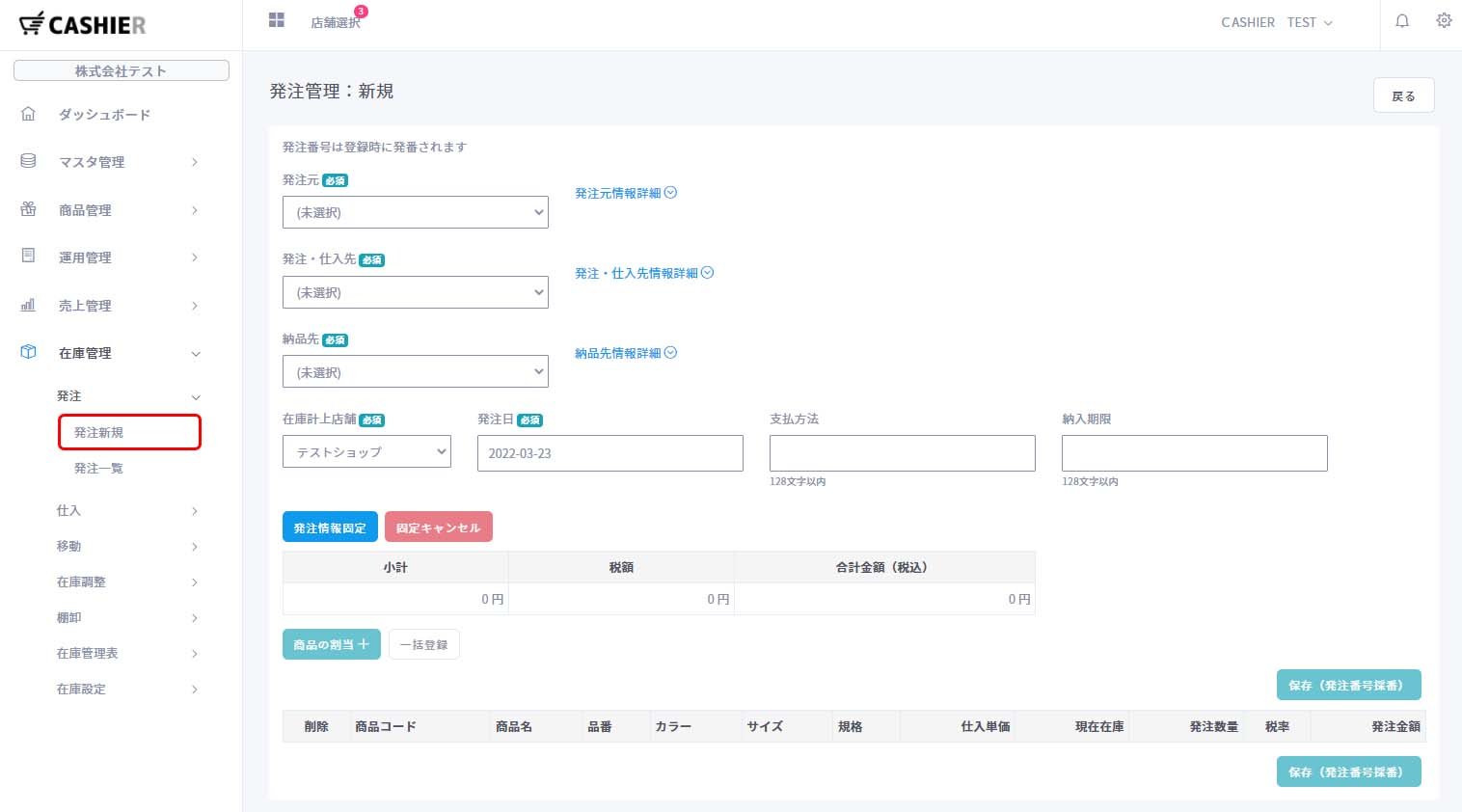1462x812 pixels.
Task: Open 店舗選択 store selection
Action: [x=336, y=22]
